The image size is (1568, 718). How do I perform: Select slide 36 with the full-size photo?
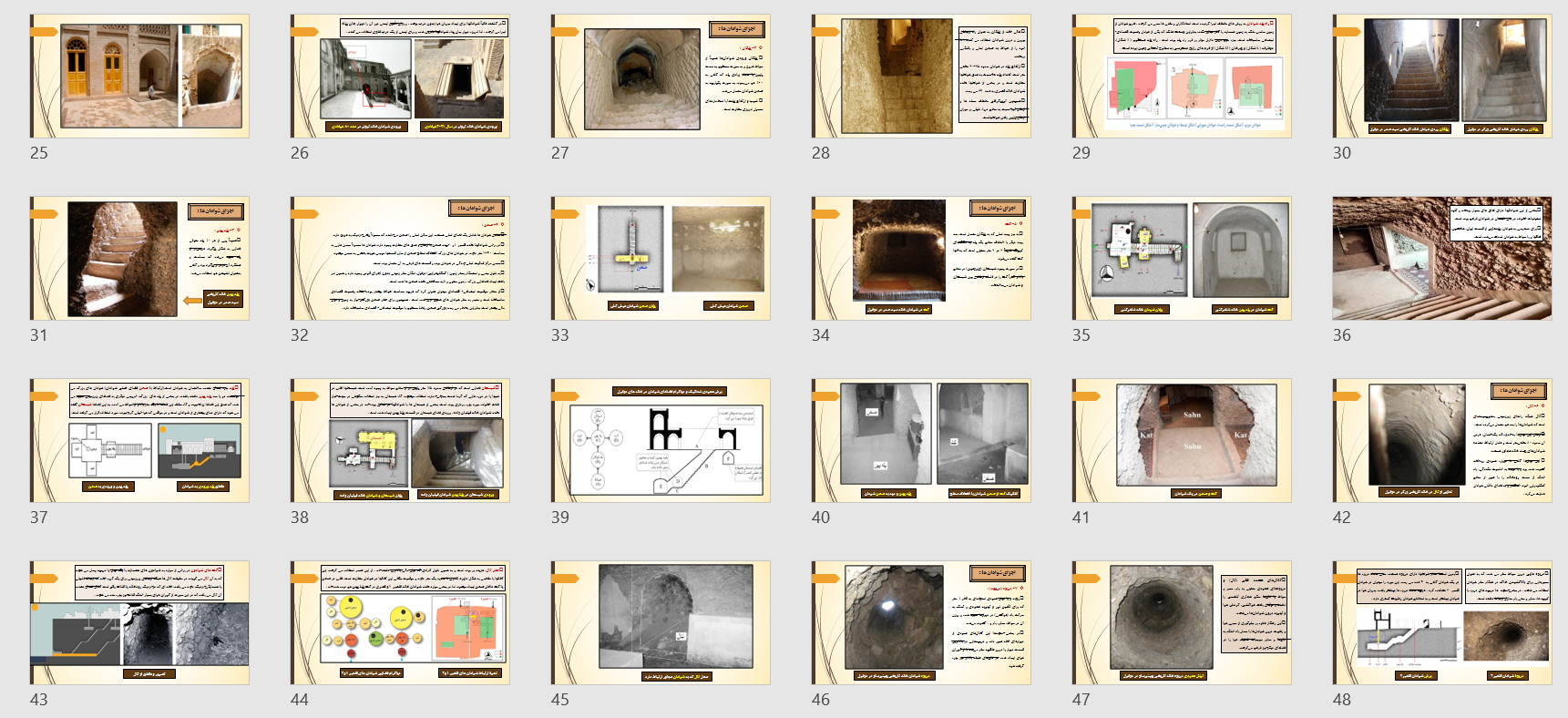(x=1442, y=258)
